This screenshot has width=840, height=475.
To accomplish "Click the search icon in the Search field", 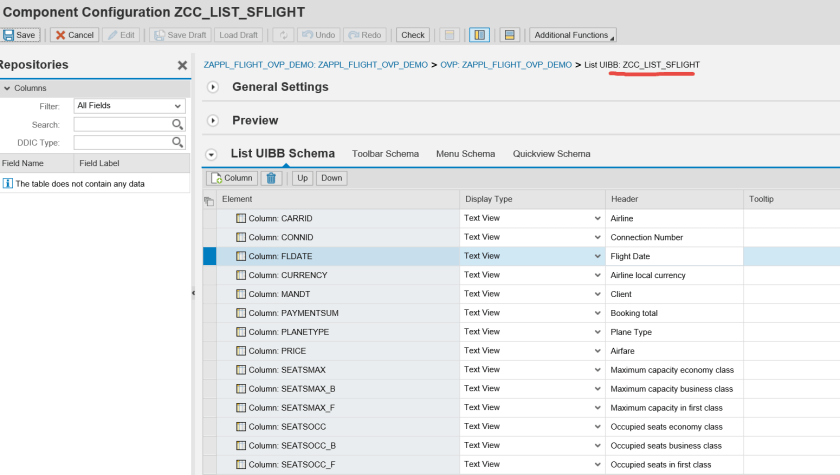I will 177,125.
